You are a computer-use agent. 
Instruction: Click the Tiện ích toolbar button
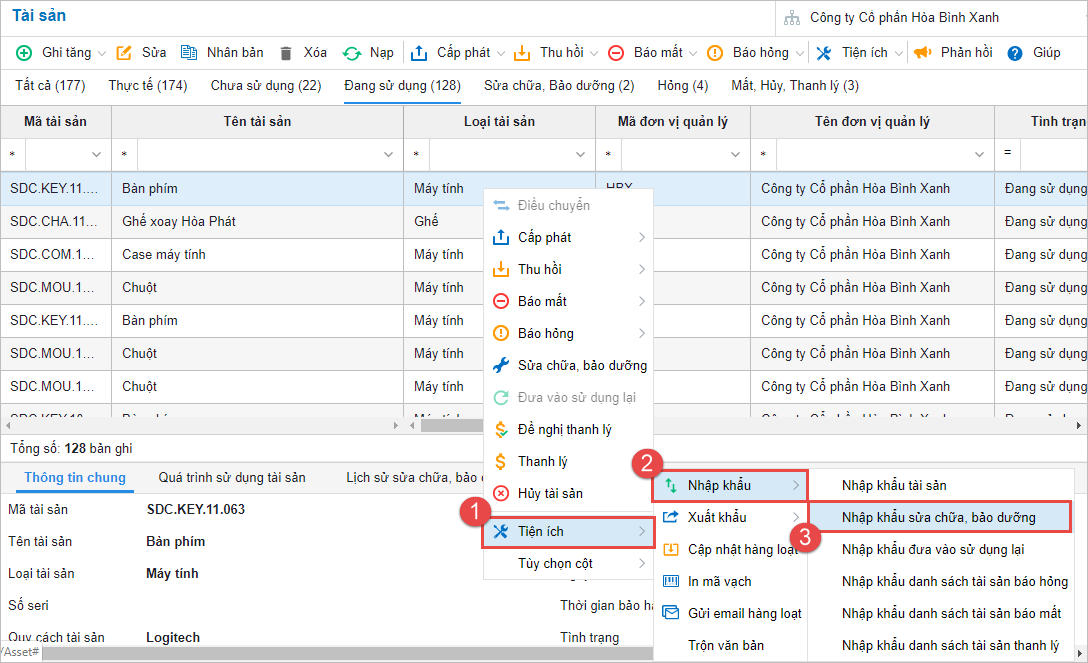pos(856,53)
